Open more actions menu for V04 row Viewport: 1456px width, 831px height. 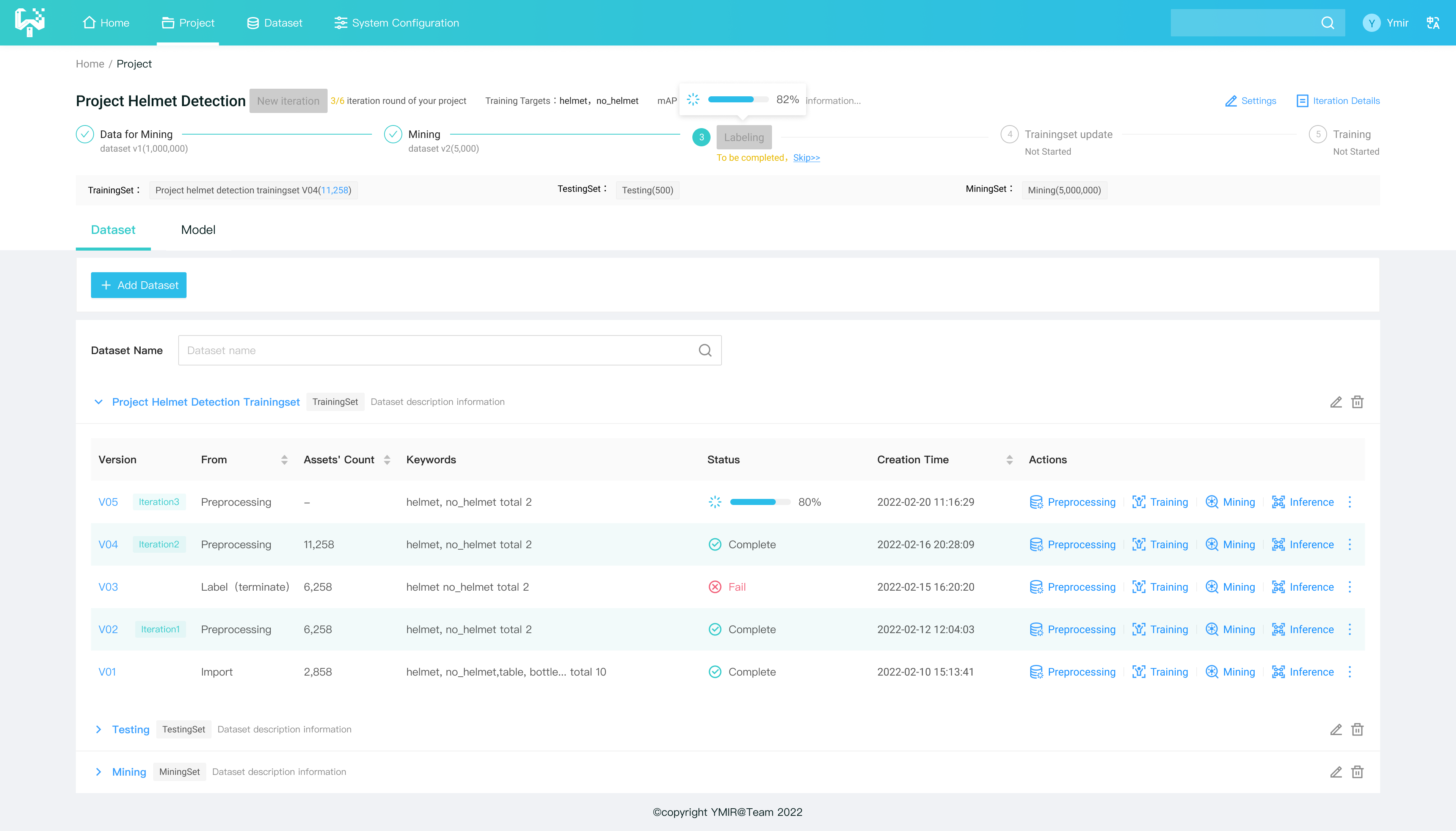[1350, 544]
